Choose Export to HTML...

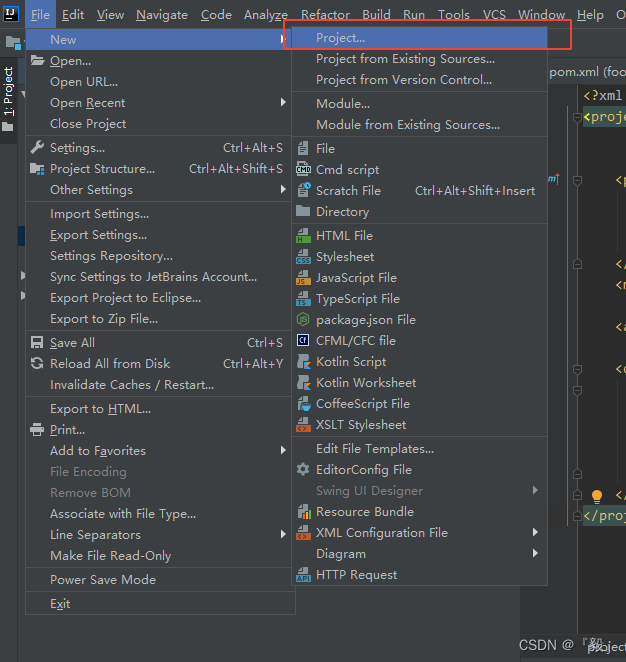pos(158,409)
